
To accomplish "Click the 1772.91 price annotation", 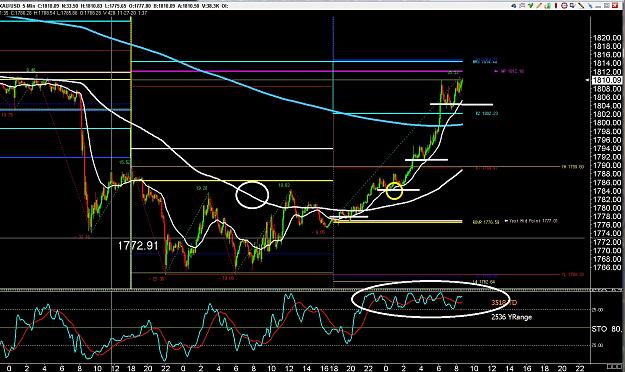I will pos(138,246).
